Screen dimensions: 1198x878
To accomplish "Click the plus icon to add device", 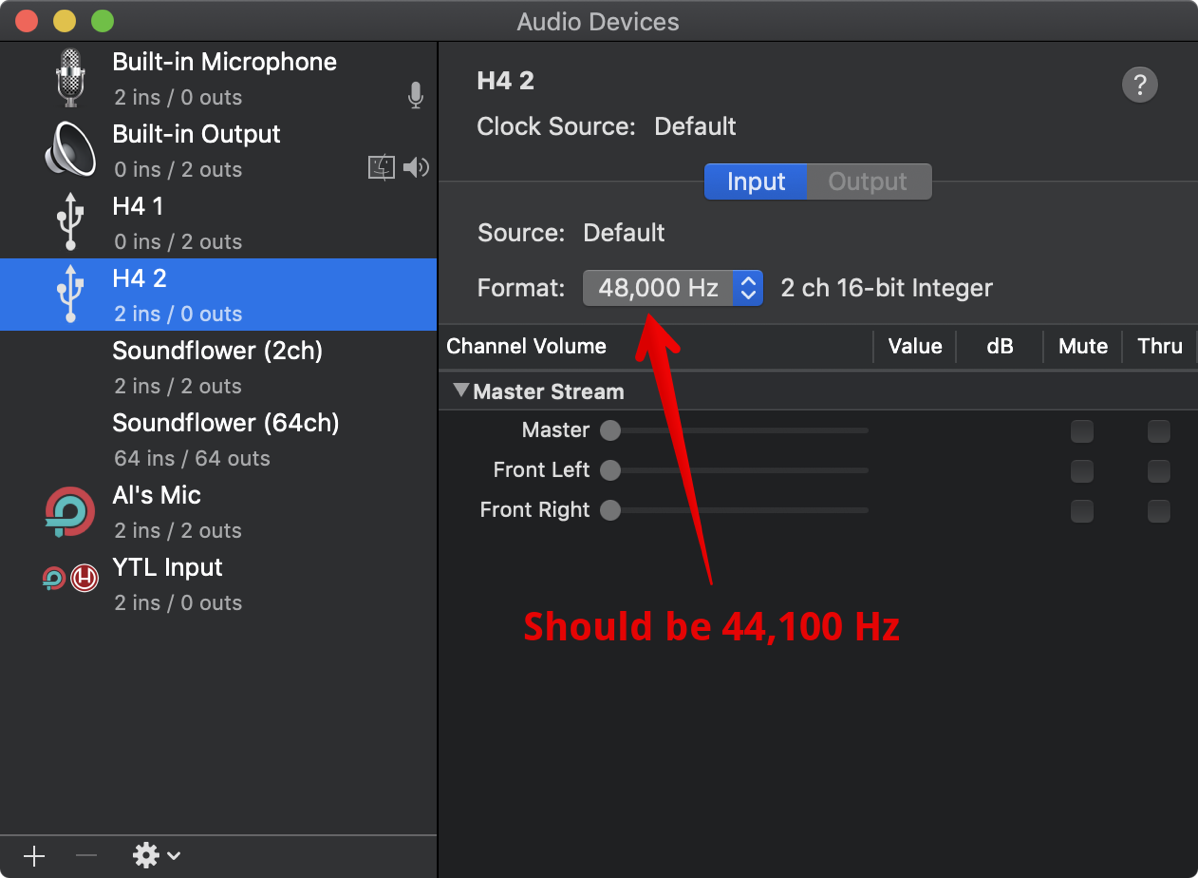I will tap(35, 856).
